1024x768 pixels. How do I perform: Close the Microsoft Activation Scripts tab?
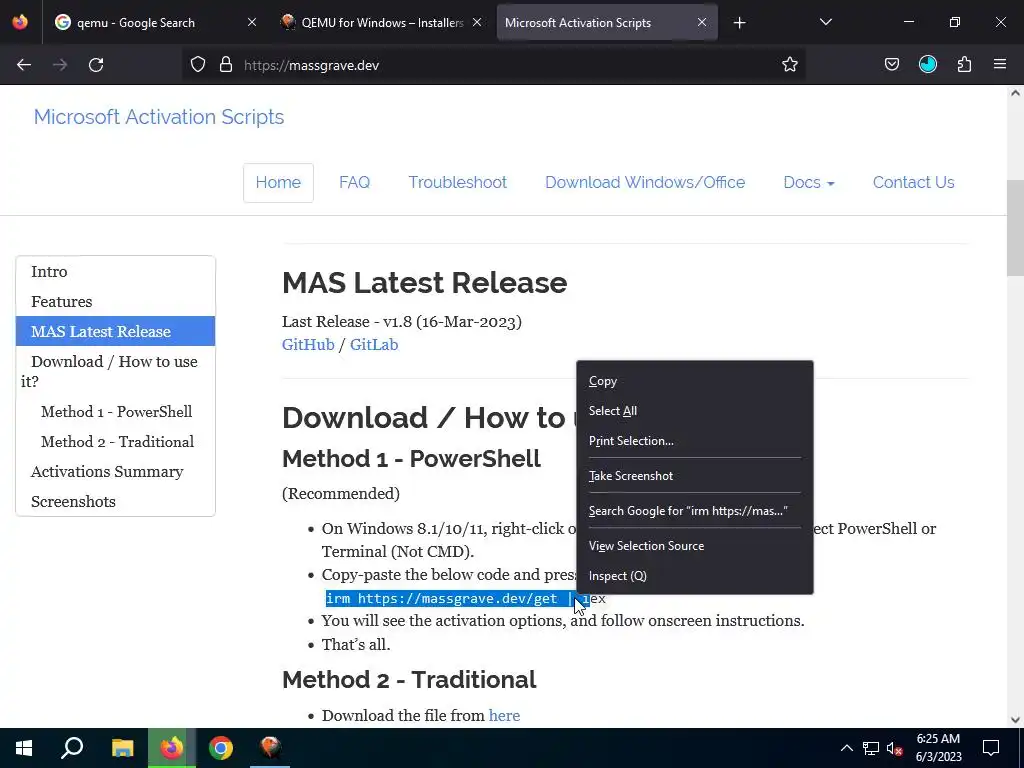click(x=701, y=22)
